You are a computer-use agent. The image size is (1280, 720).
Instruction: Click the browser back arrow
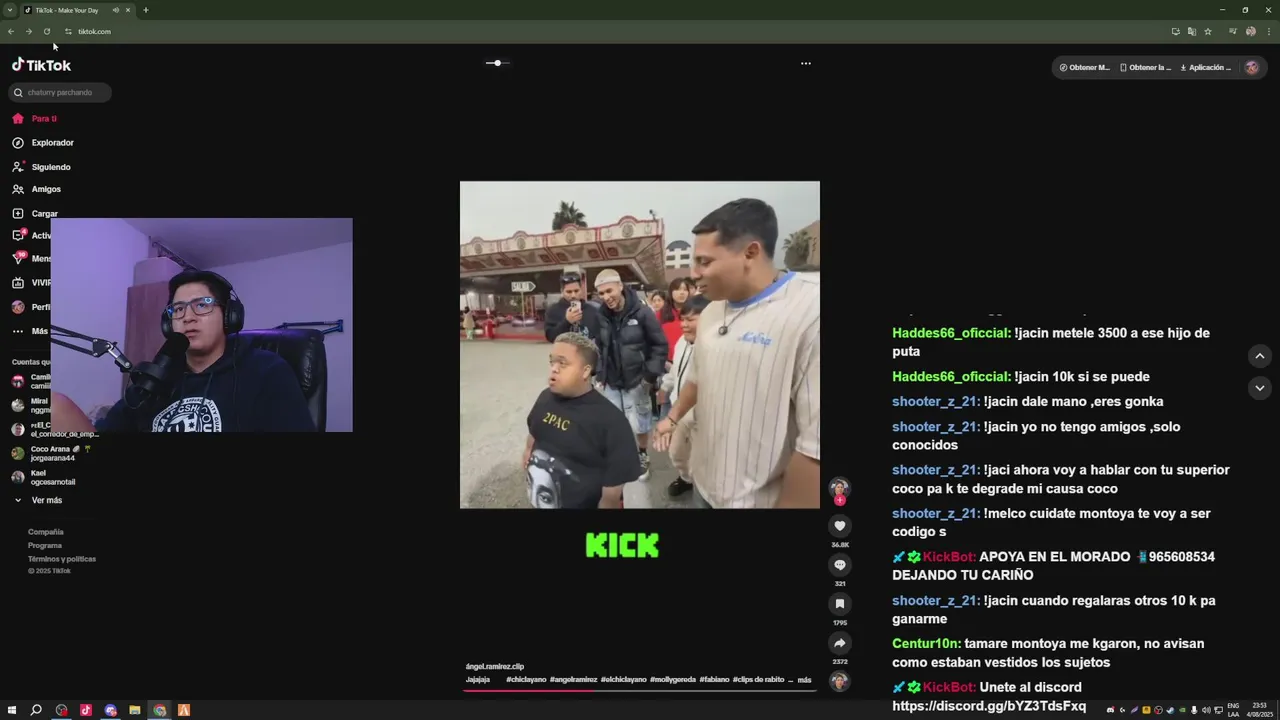click(11, 31)
